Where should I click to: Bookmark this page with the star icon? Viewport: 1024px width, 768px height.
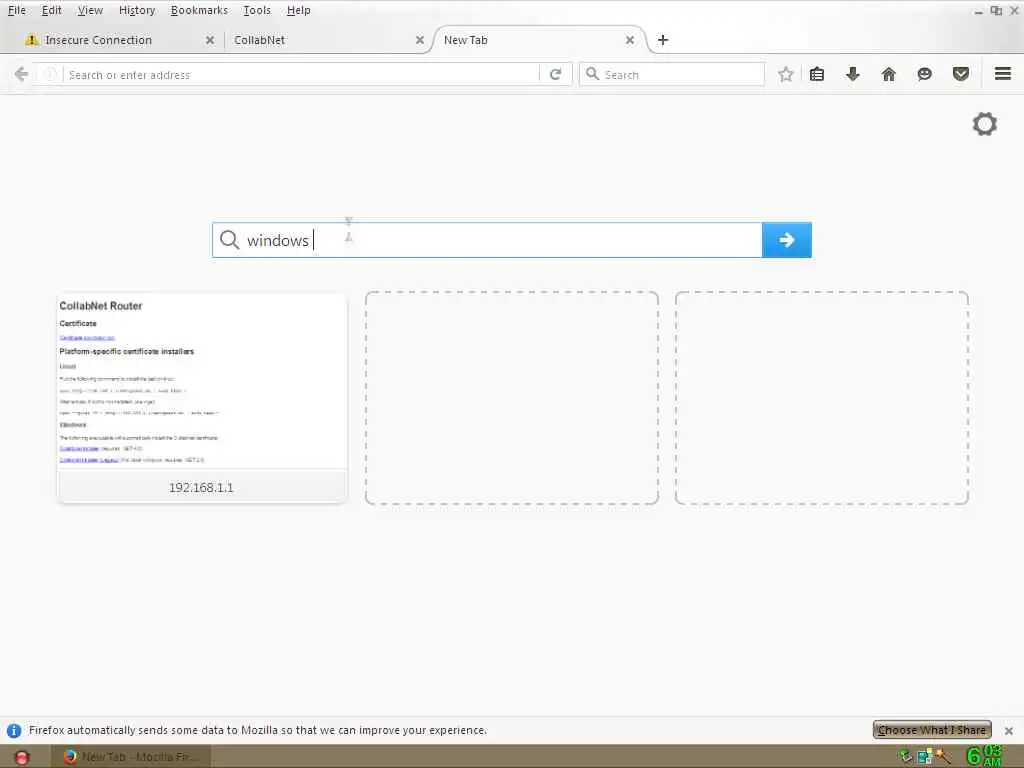click(786, 74)
